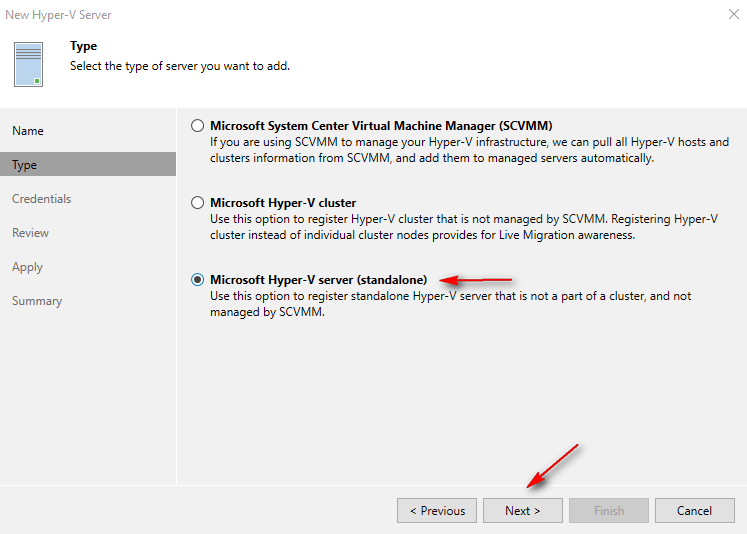This screenshot has width=747, height=534.
Task: Click the SCVMM option description paragraph
Action: (468, 150)
